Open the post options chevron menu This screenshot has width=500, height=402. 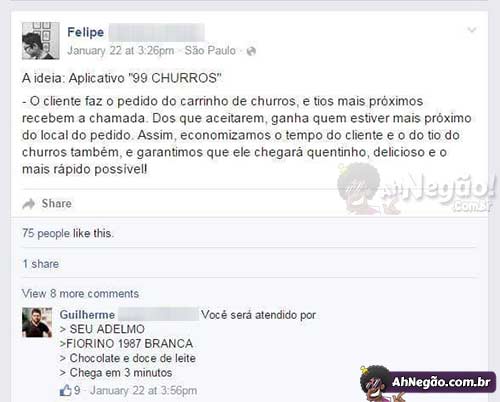pyautogui.click(x=472, y=30)
